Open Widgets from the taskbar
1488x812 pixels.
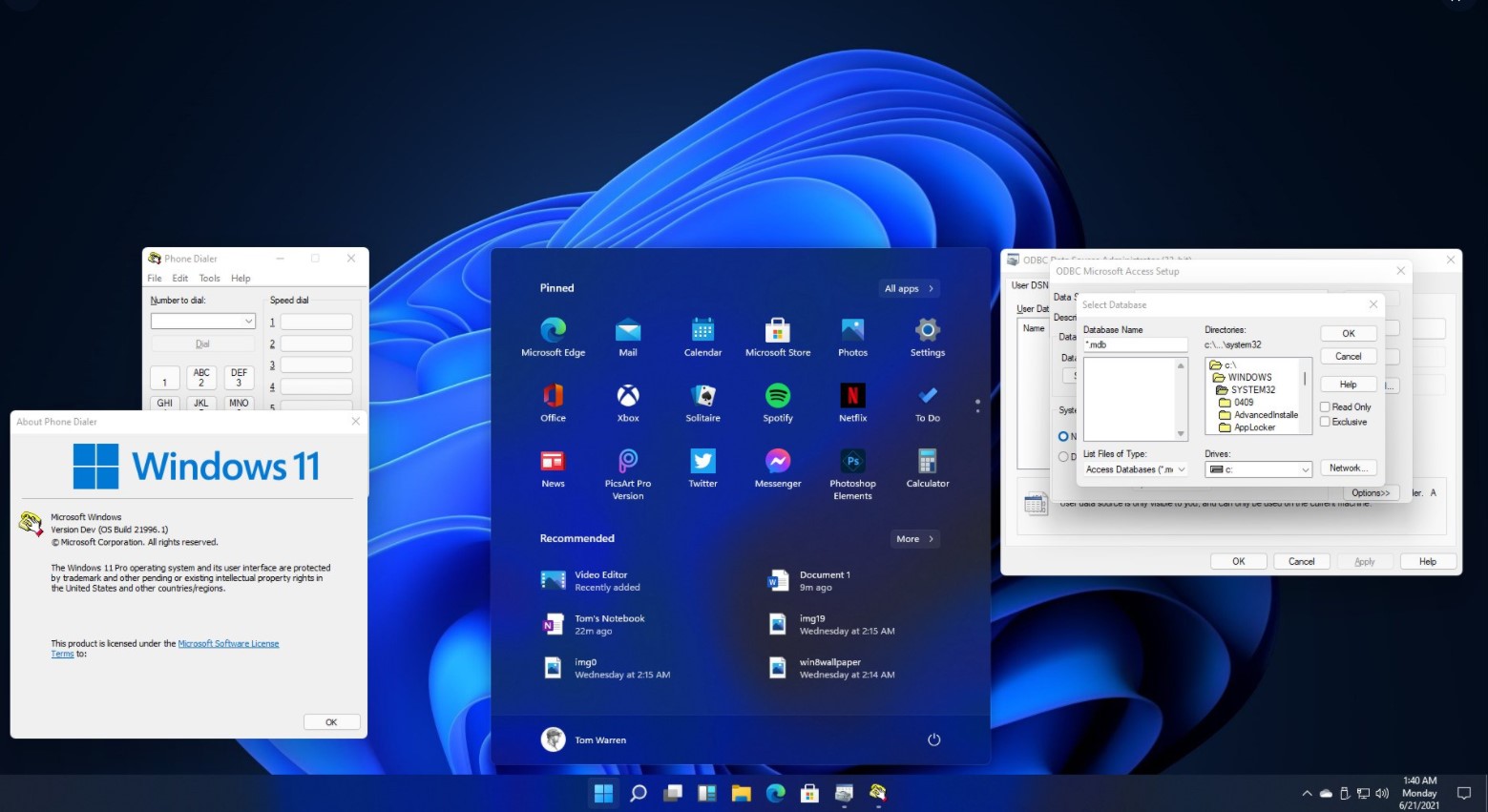(x=707, y=793)
